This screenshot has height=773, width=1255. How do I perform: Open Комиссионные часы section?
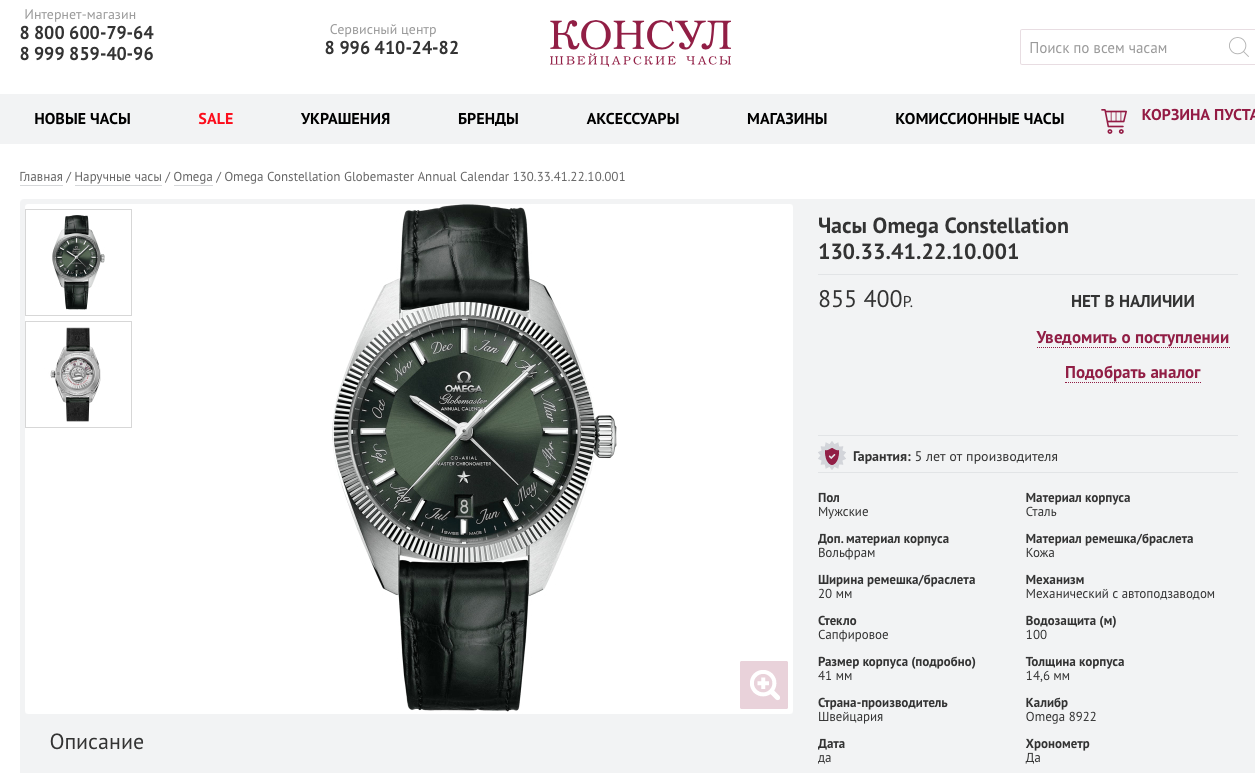click(x=979, y=119)
